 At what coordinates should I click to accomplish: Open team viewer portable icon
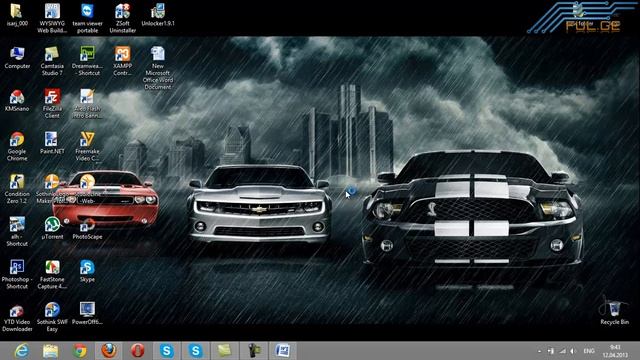87,18
